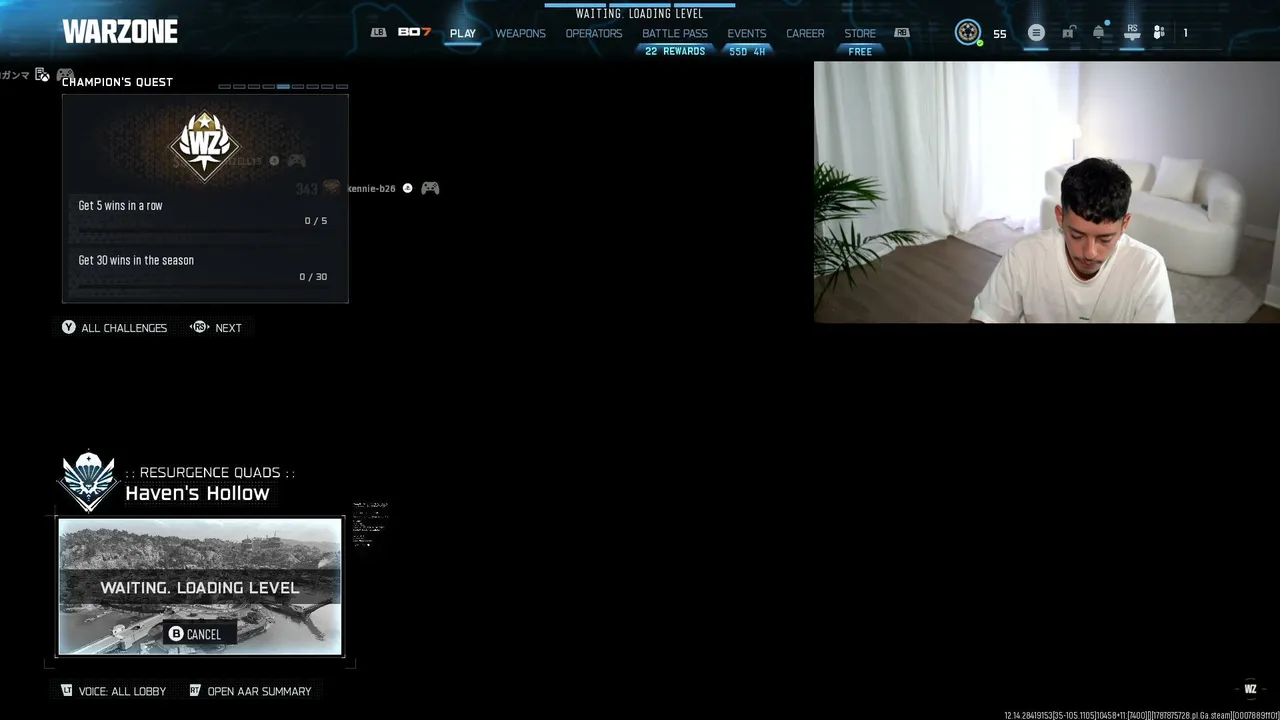Viewport: 1280px width, 720px height.
Task: Select the highlighted challenge page indicator
Action: (x=283, y=86)
